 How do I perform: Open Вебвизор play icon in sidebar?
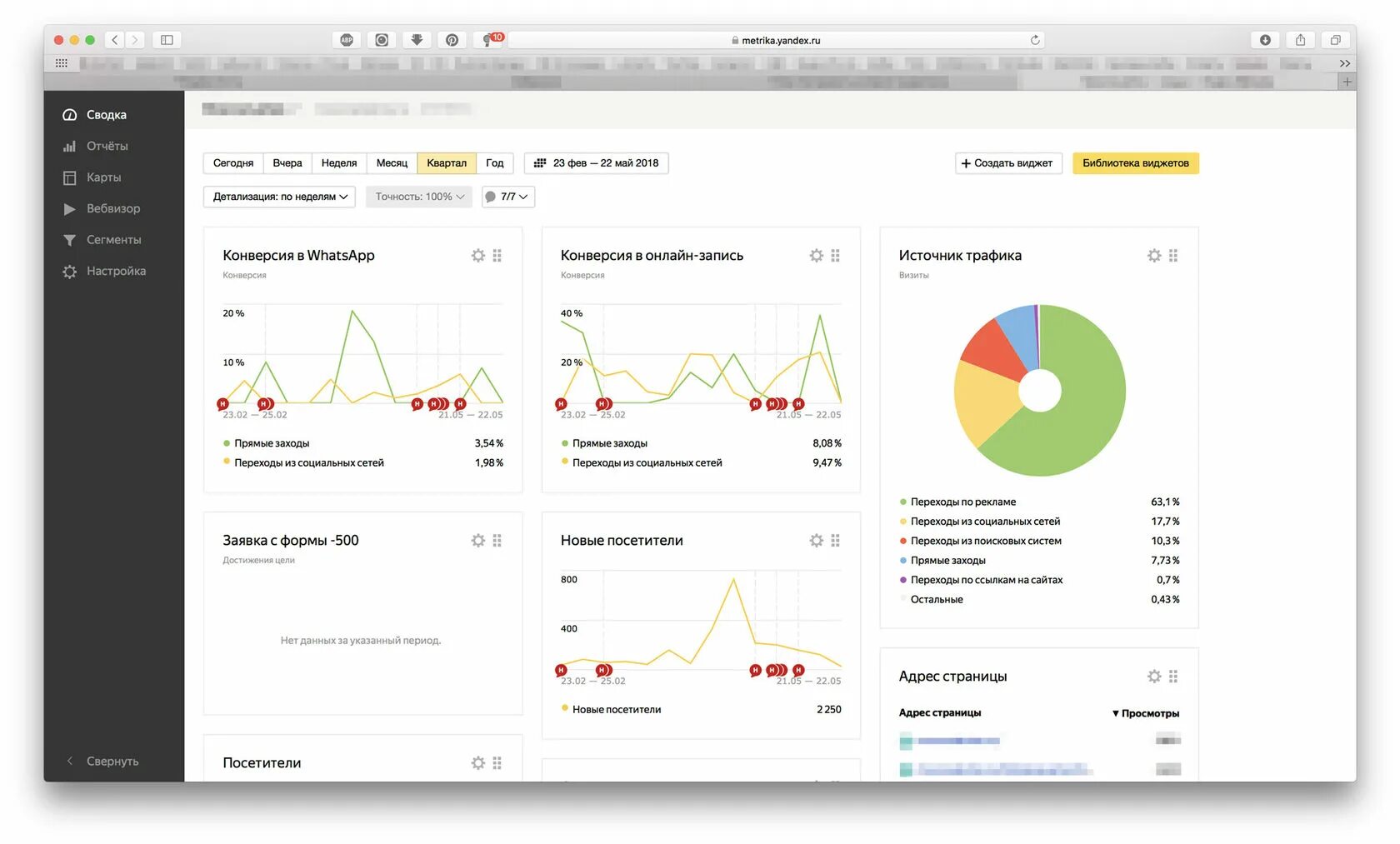click(70, 208)
